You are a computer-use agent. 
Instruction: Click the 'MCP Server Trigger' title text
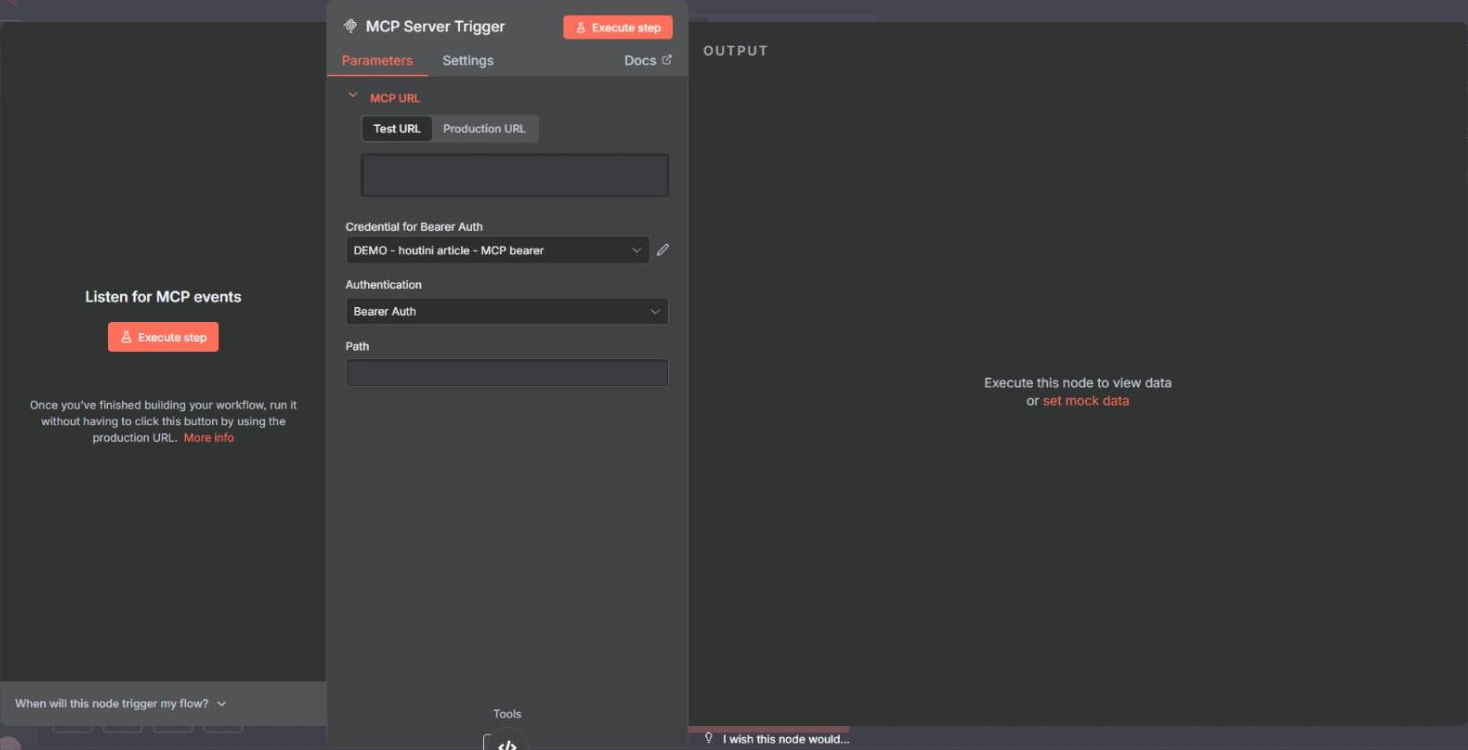point(436,27)
